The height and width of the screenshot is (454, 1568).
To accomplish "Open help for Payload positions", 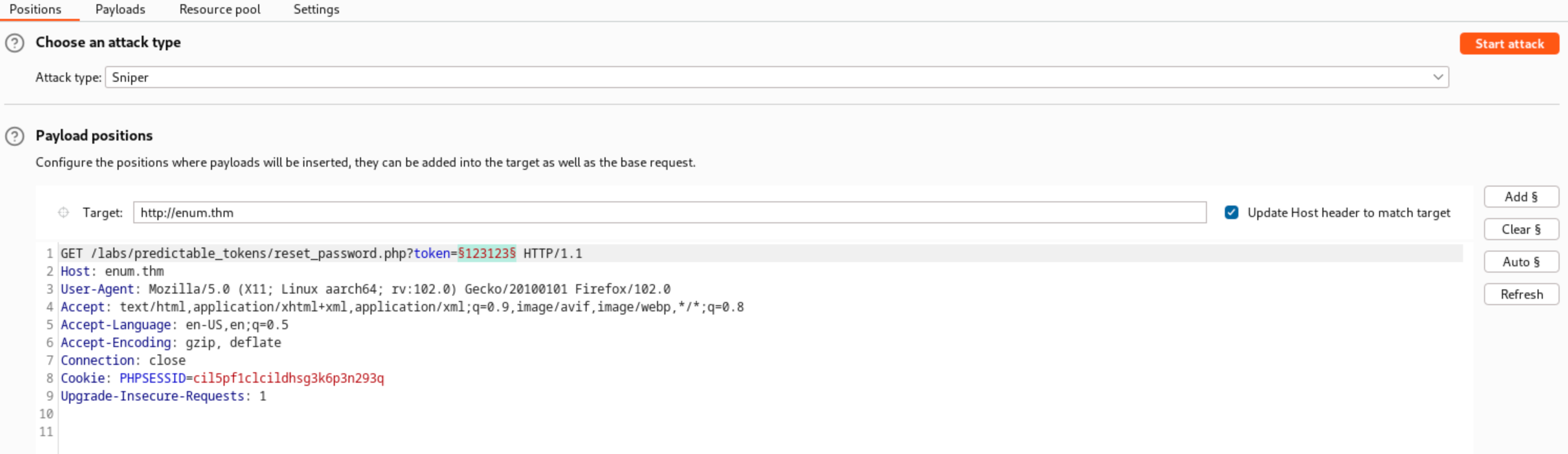I will point(15,136).
